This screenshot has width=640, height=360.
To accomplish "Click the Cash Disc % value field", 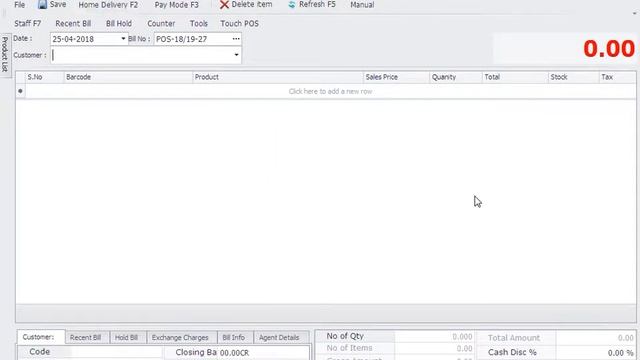I will pos(596,353).
